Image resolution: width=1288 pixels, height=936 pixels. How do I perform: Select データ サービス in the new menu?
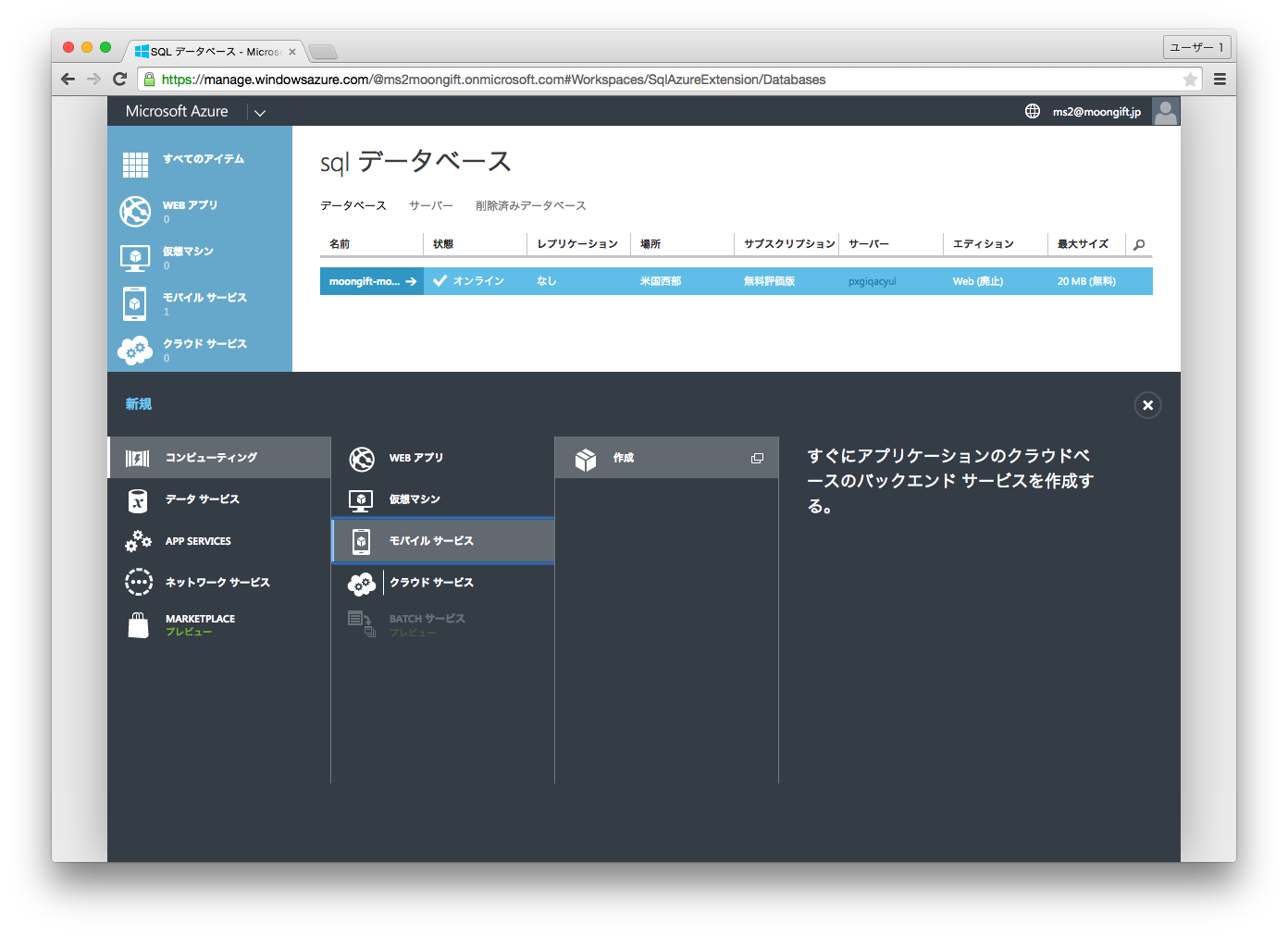click(202, 499)
